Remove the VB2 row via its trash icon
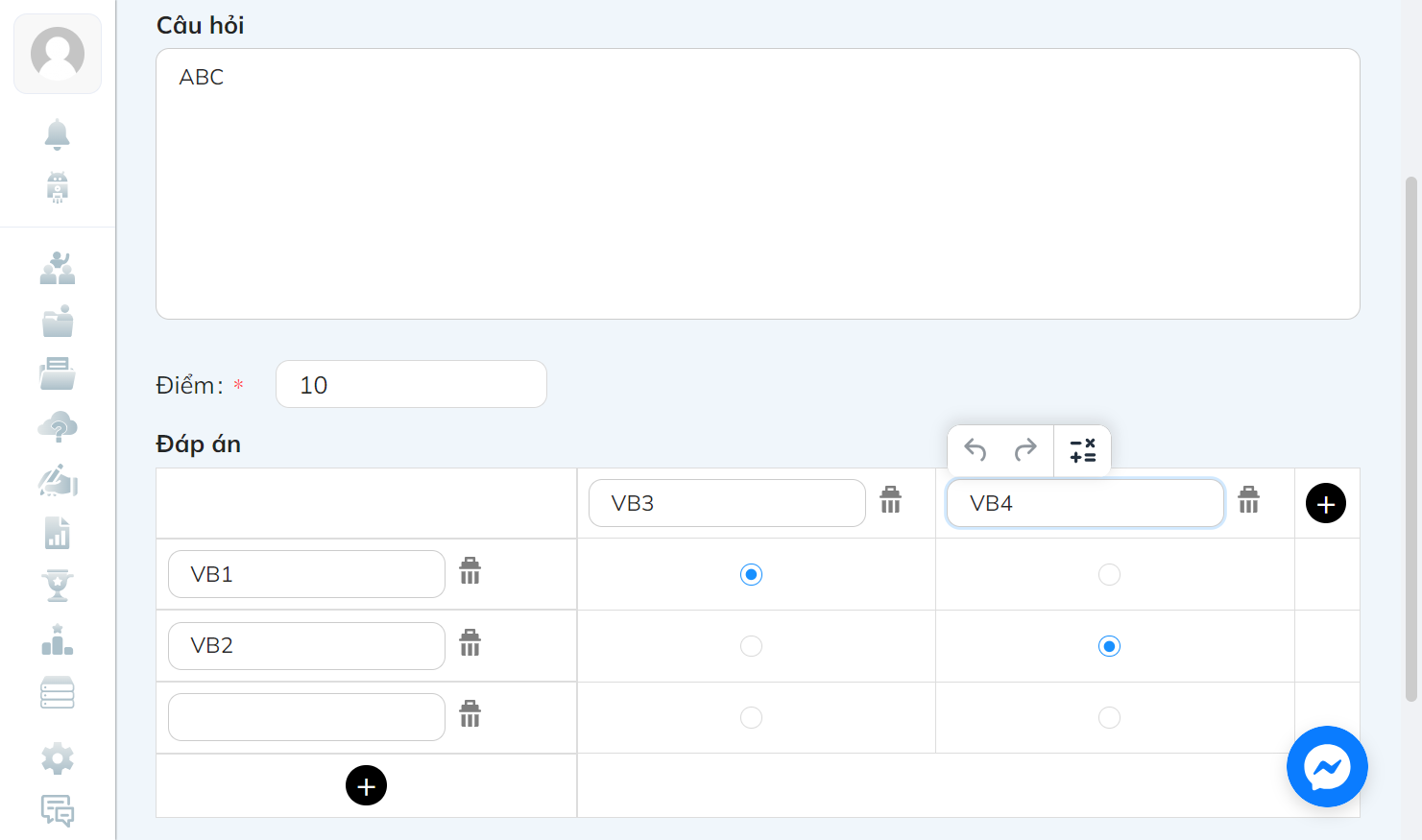The height and width of the screenshot is (840, 1422). (470, 642)
